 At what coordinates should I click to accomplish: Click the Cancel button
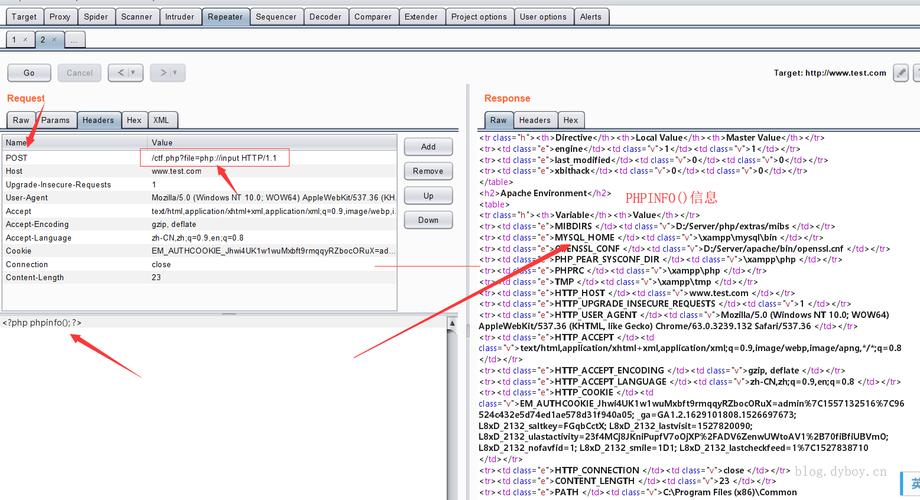coord(79,73)
